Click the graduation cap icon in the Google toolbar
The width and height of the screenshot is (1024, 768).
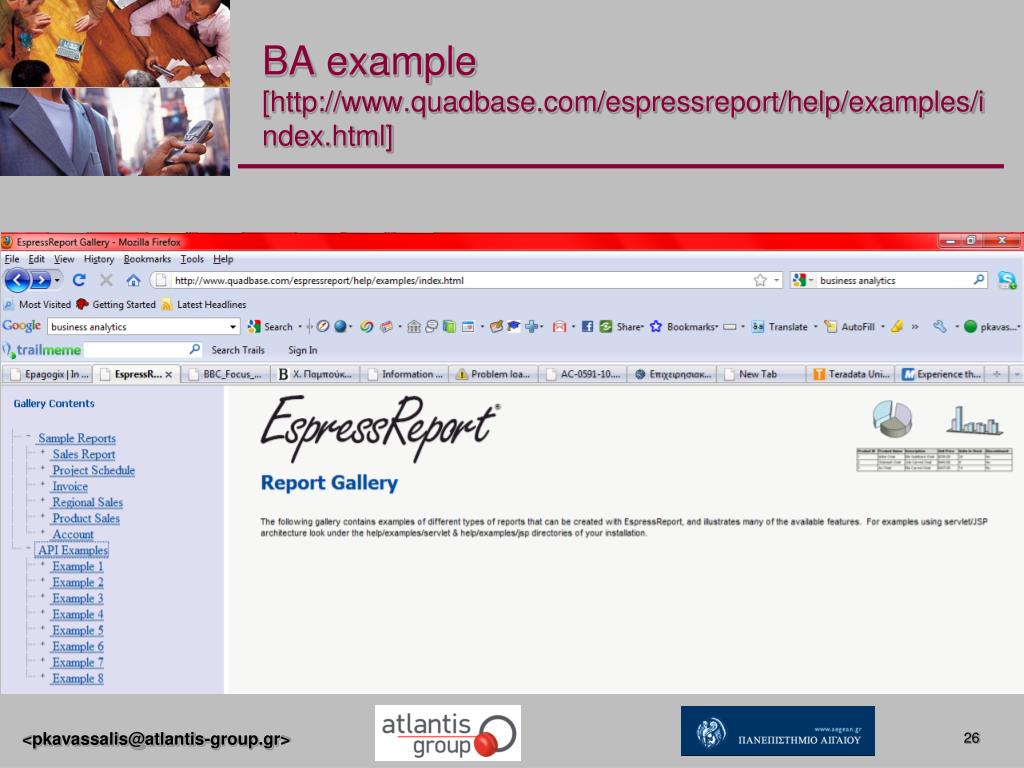514,327
